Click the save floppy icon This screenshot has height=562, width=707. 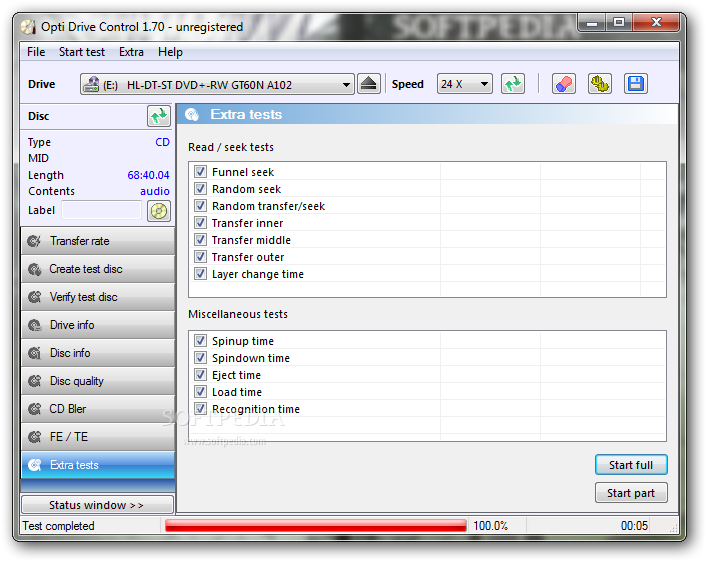636,84
